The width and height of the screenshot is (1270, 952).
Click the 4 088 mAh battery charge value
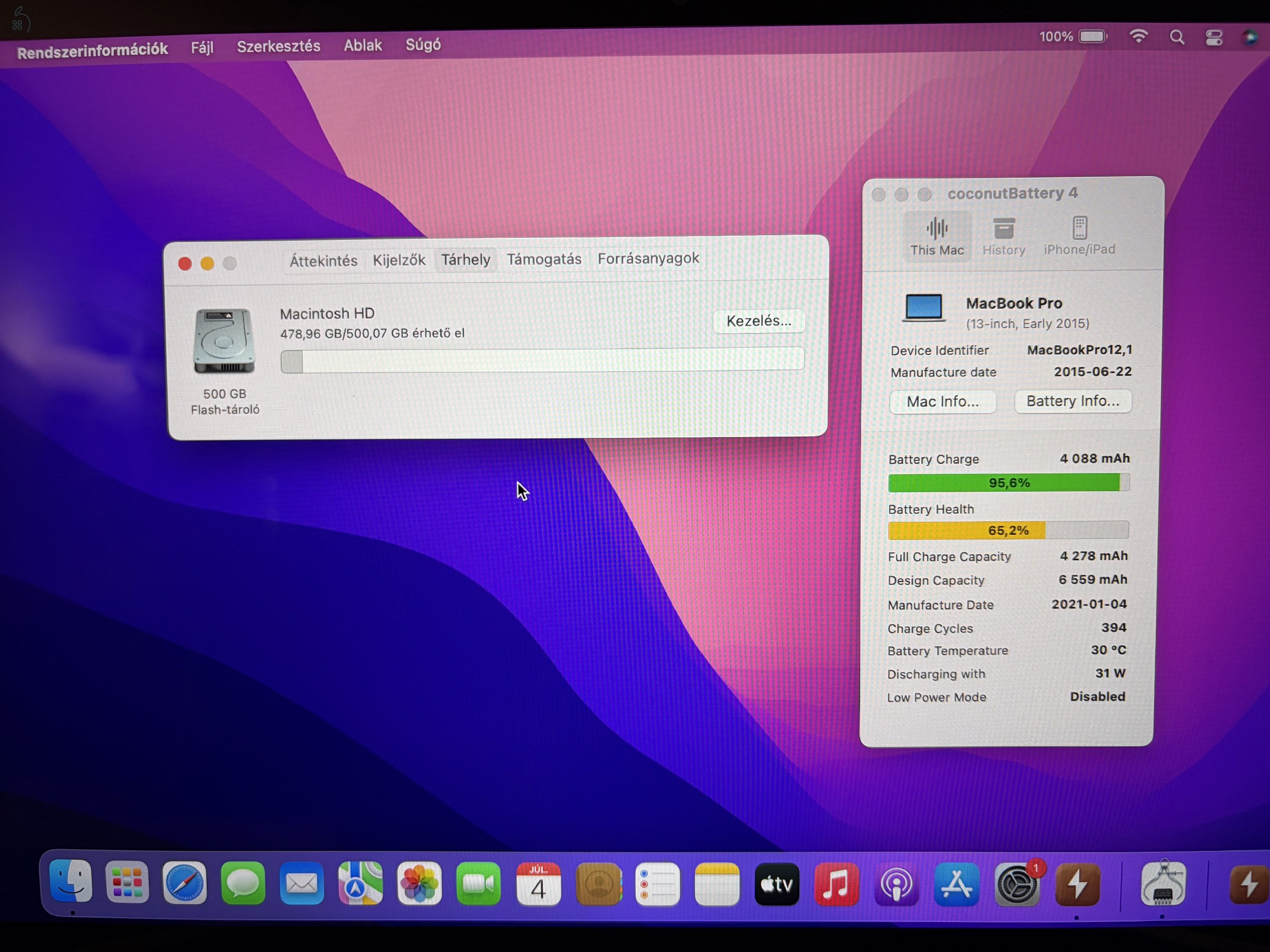click(1094, 458)
